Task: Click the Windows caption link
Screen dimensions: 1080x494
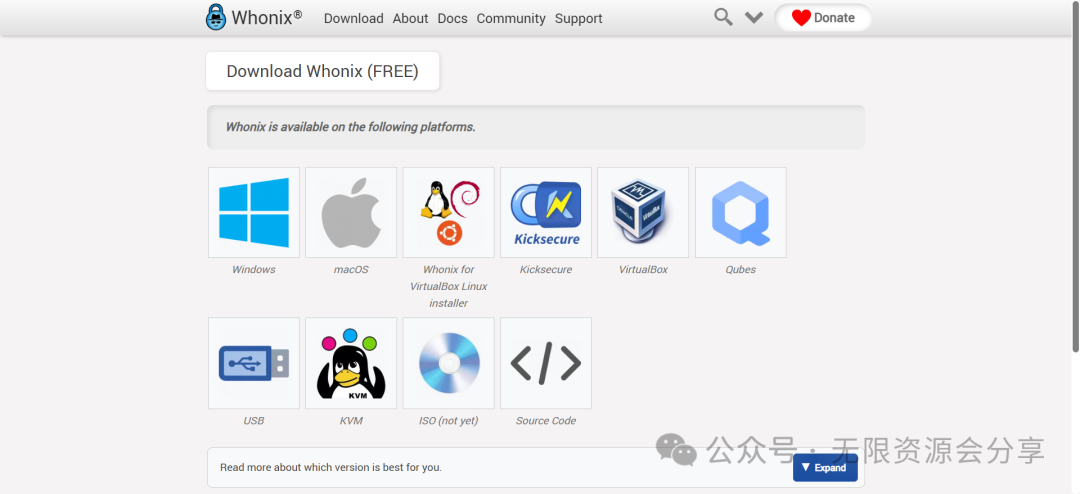Action: click(253, 269)
